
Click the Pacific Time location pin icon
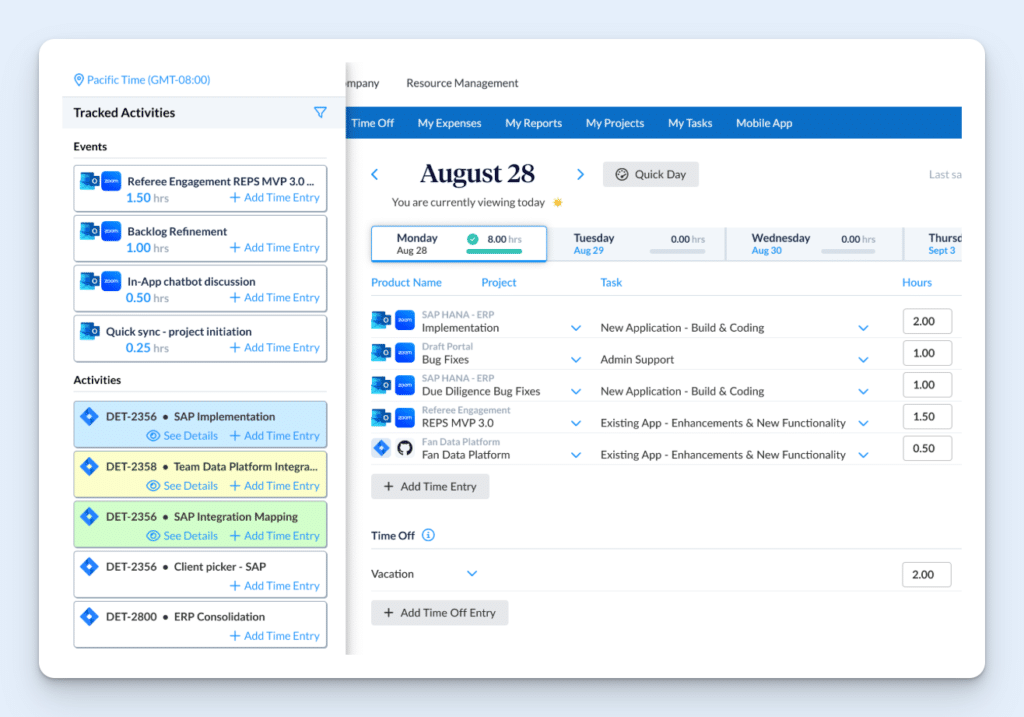pyautogui.click(x=78, y=80)
